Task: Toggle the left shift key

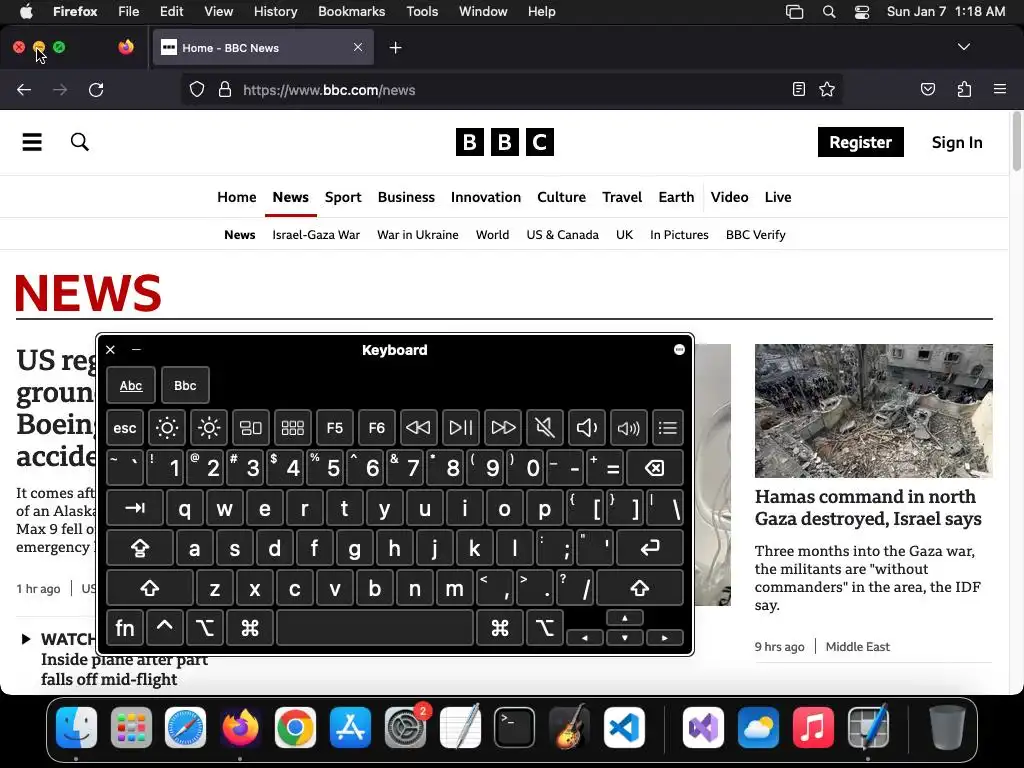Action: 150,588
